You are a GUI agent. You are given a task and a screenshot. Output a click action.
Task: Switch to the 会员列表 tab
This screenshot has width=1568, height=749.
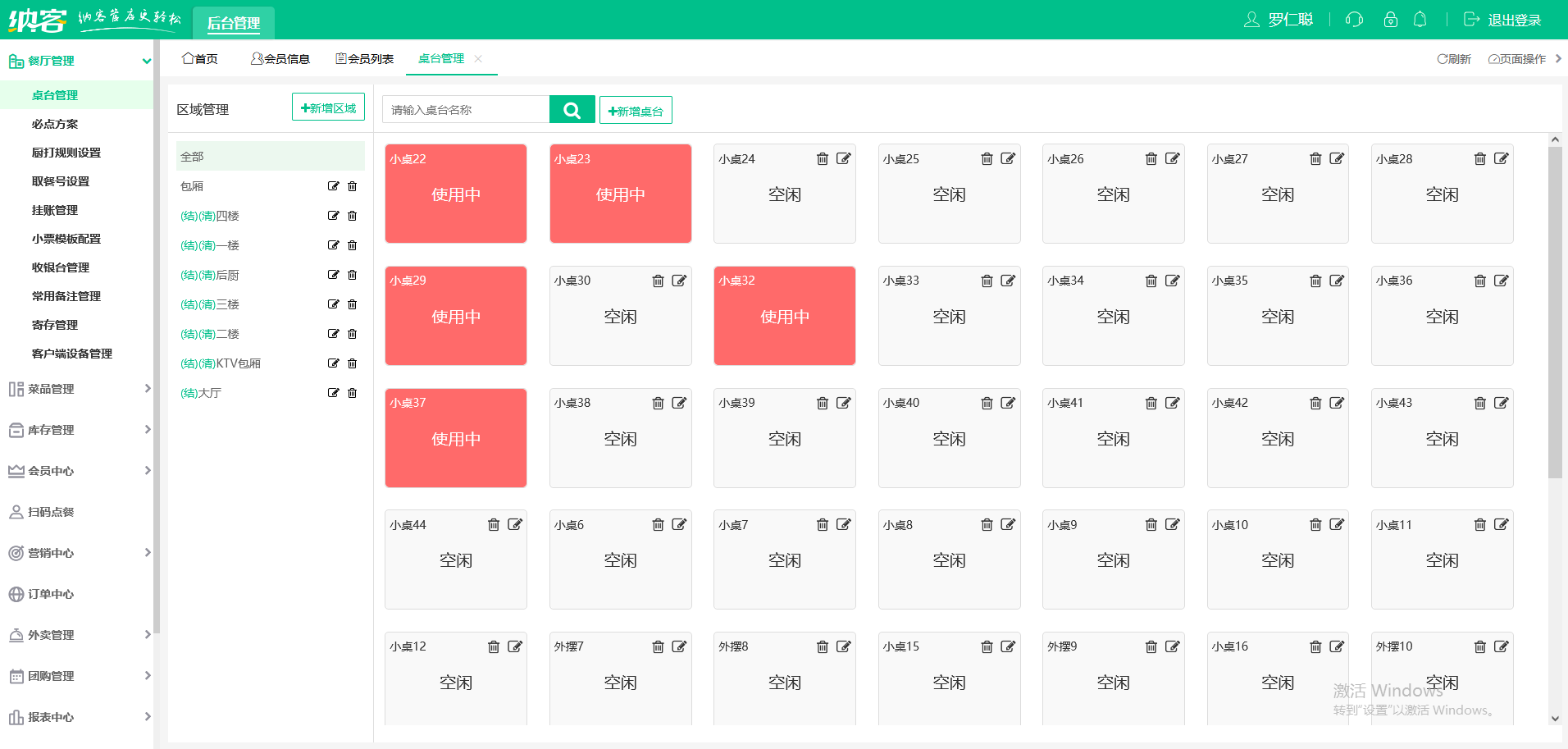click(x=364, y=59)
